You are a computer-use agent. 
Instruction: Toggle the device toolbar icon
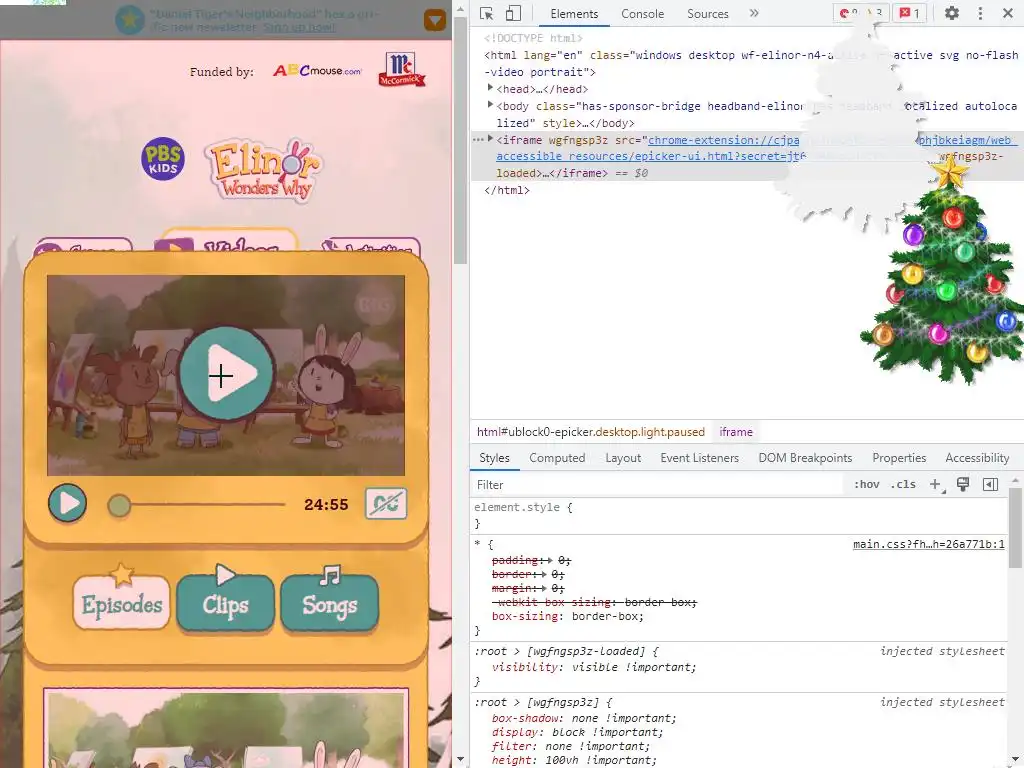513,13
